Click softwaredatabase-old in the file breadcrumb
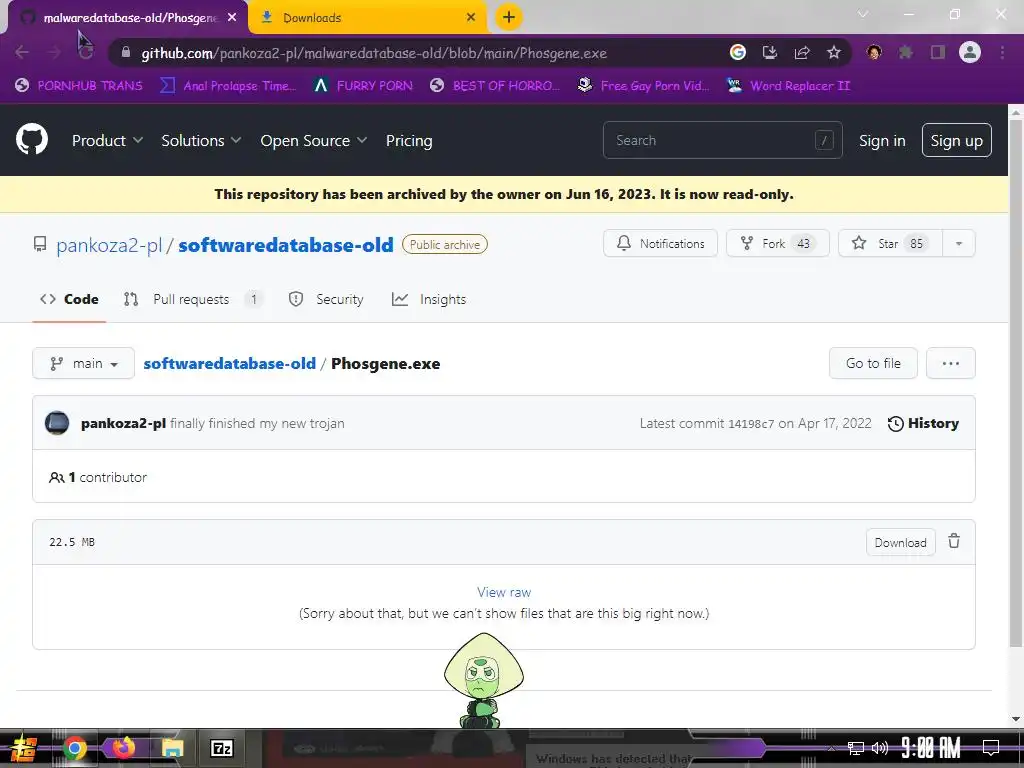 (x=230, y=364)
